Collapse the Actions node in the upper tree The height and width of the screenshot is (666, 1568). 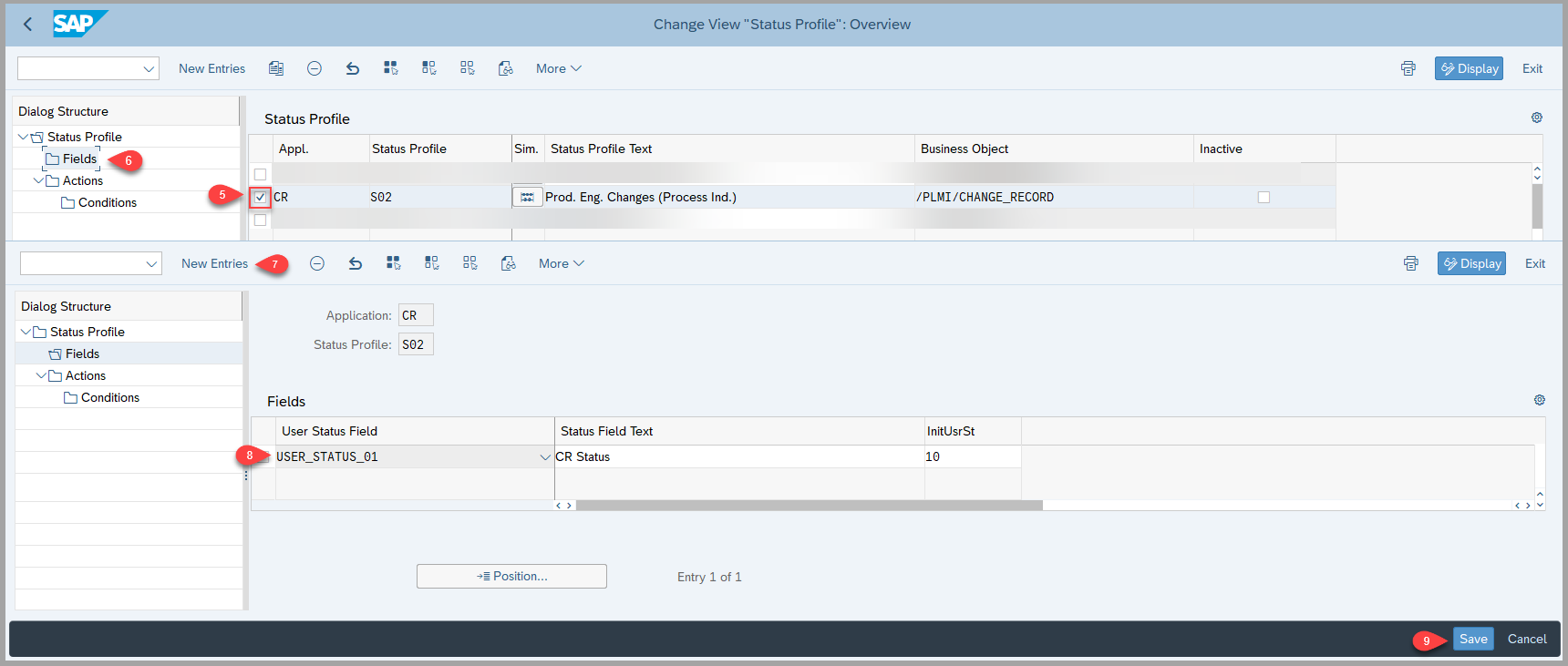38,180
